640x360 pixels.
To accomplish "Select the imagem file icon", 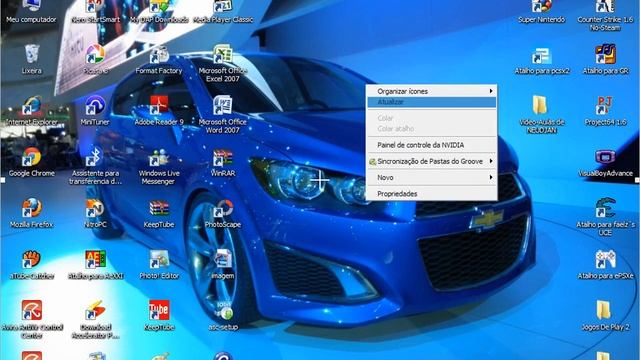I will click(x=223, y=260).
